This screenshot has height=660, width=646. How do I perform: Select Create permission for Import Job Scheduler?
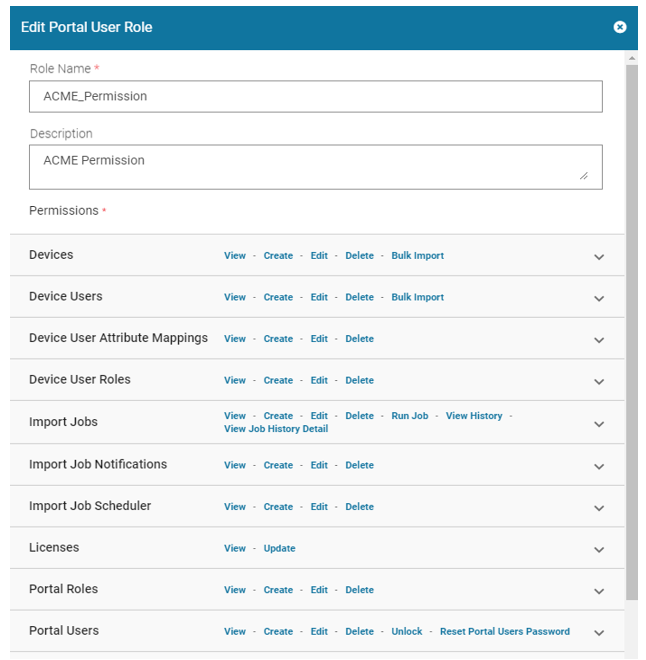tap(278, 507)
